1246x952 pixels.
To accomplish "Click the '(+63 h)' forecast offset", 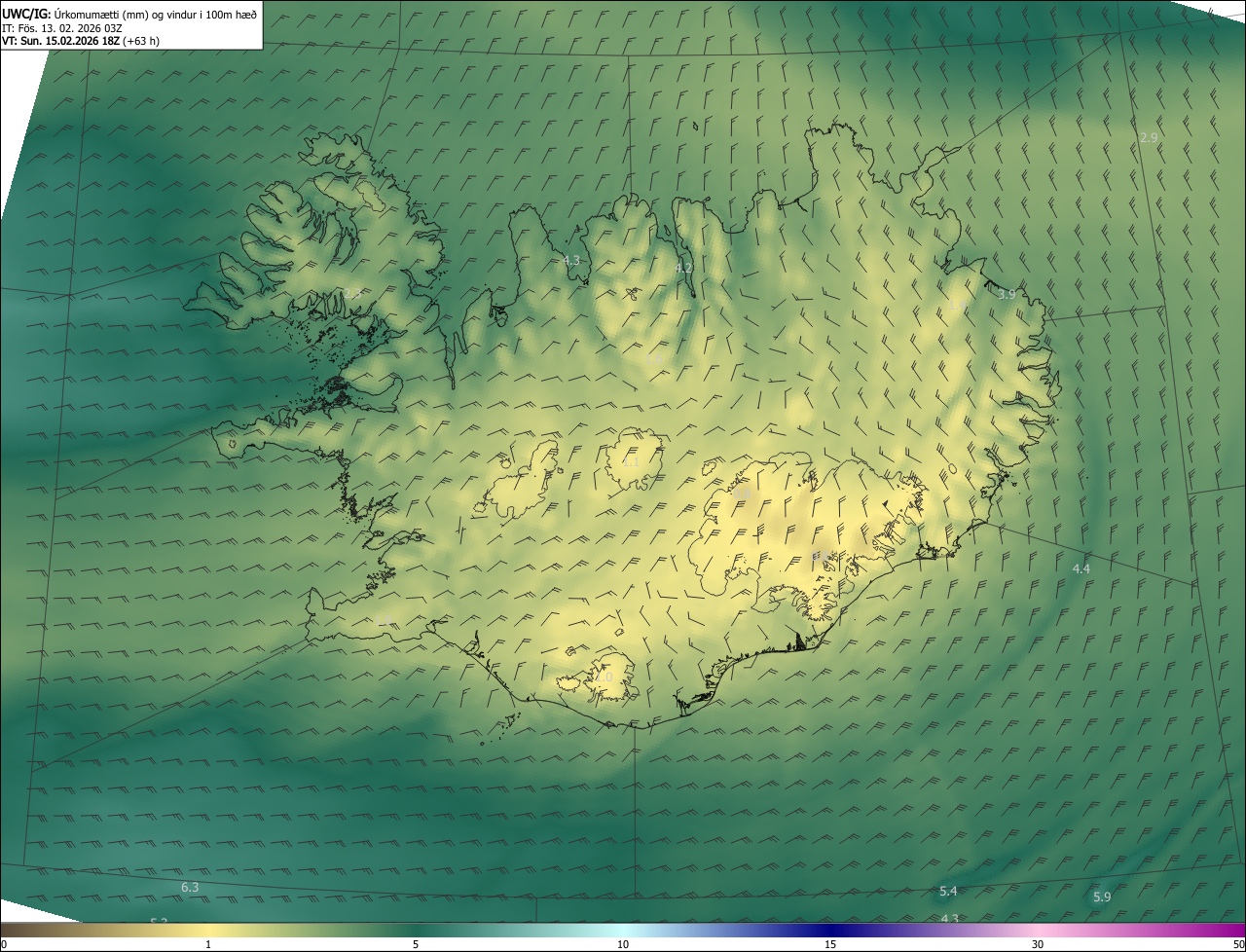I will click(x=141, y=41).
